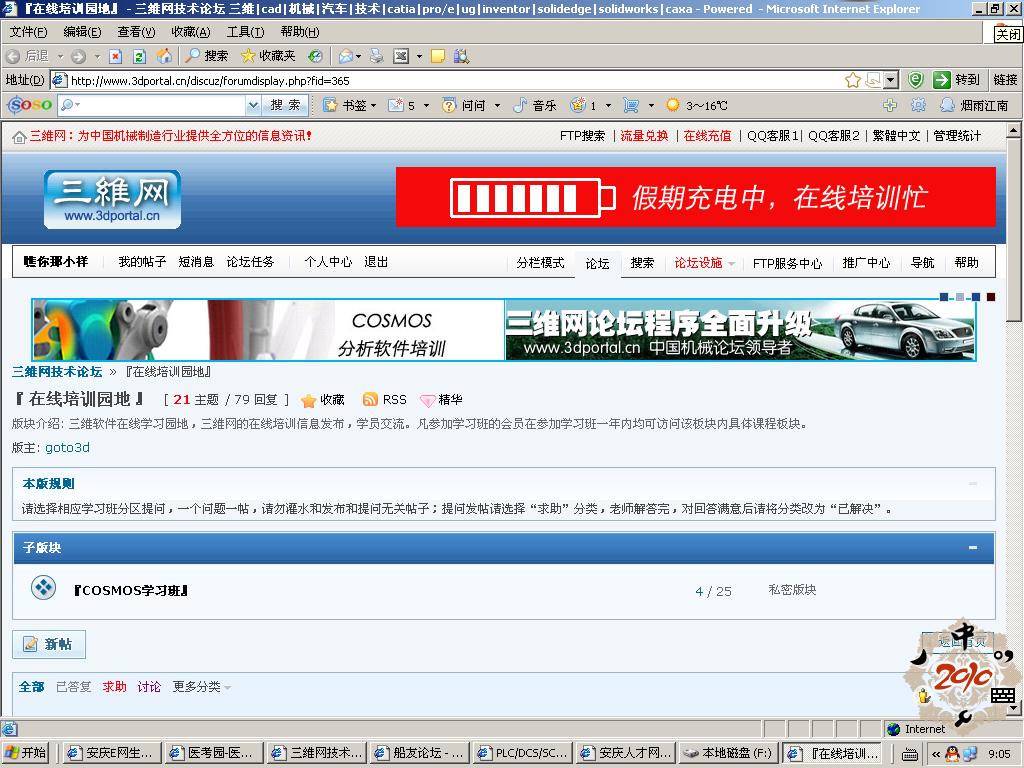The width and height of the screenshot is (1024, 768).
Task: Open the Back button history dropdown arrow
Action: [60, 56]
